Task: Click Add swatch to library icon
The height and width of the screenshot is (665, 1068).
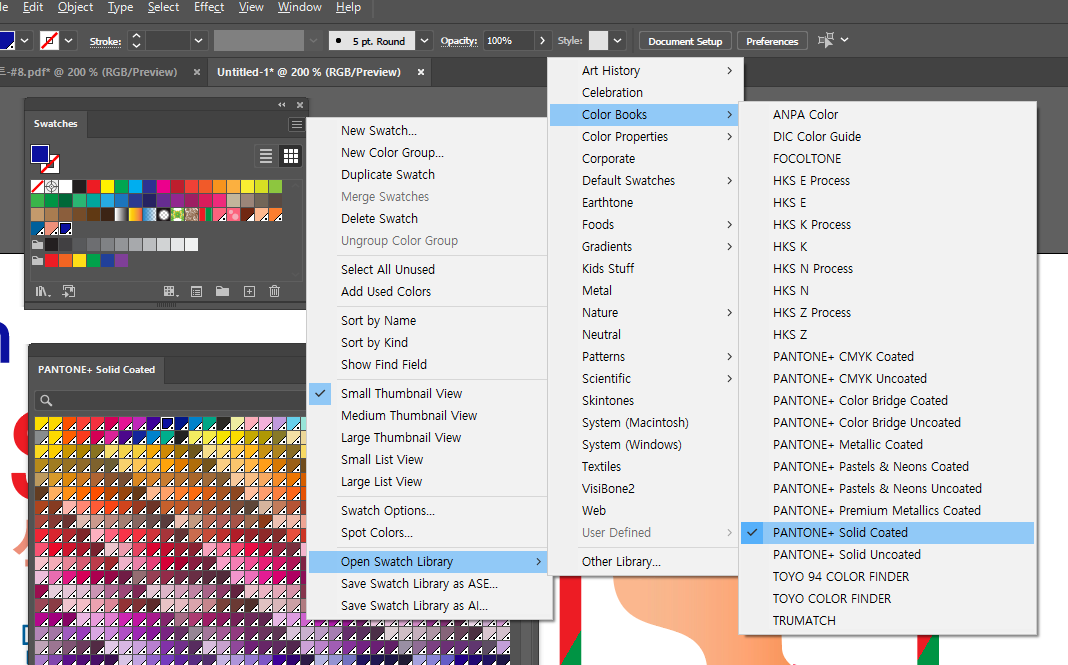Action: (x=69, y=292)
